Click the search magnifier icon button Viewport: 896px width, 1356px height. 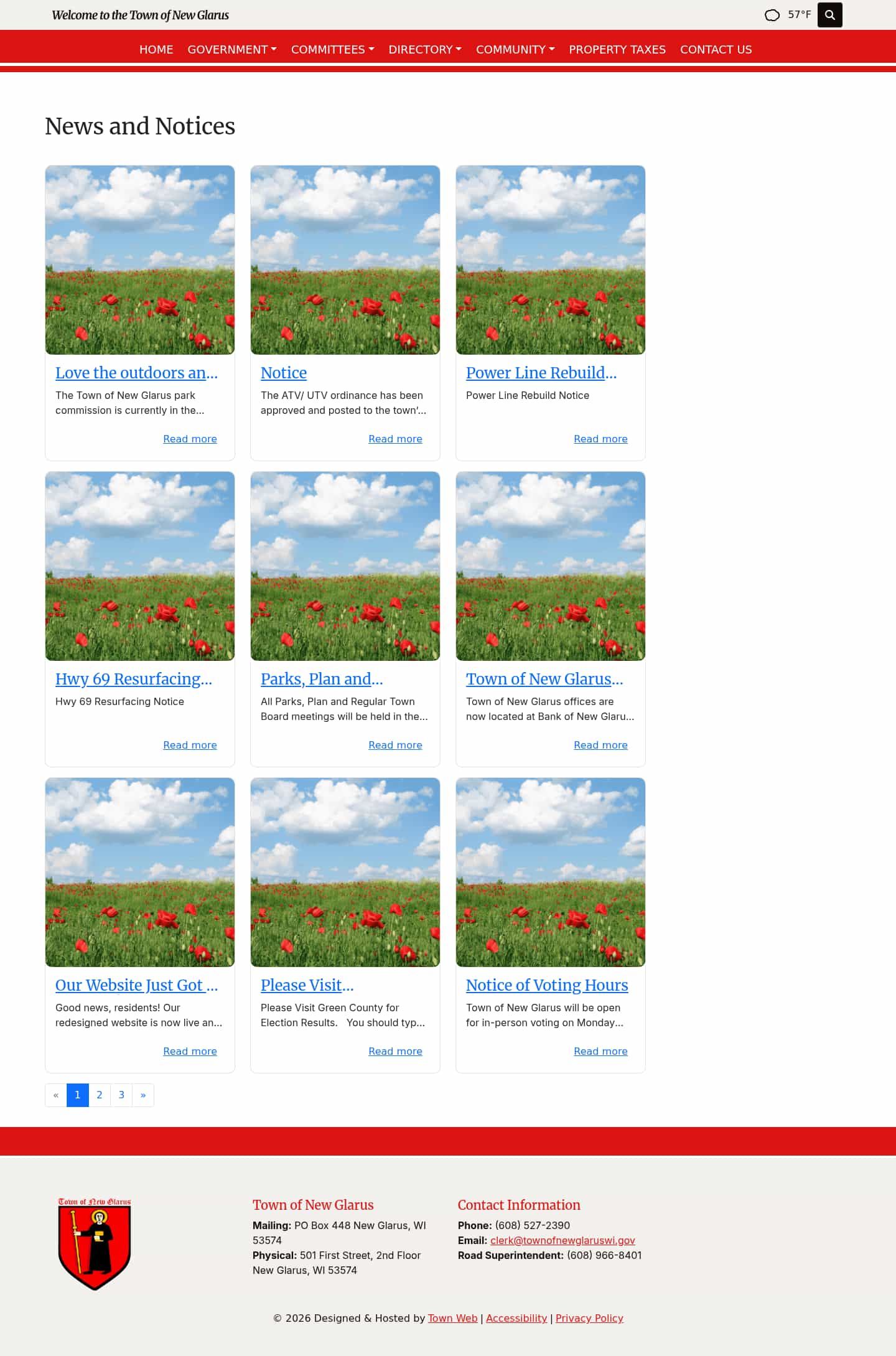(x=829, y=15)
